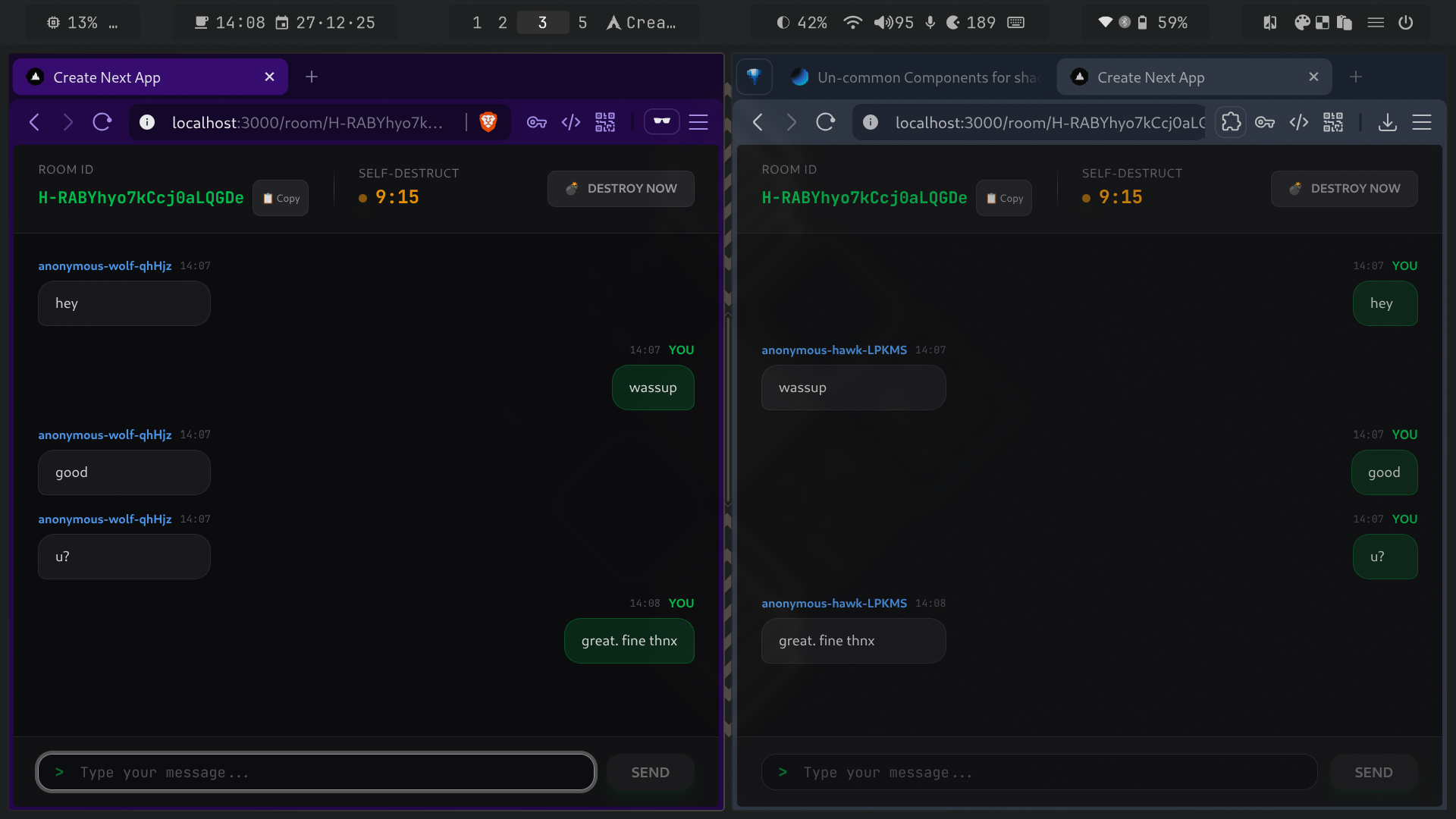Click developer code icon in left browser

tap(571, 122)
